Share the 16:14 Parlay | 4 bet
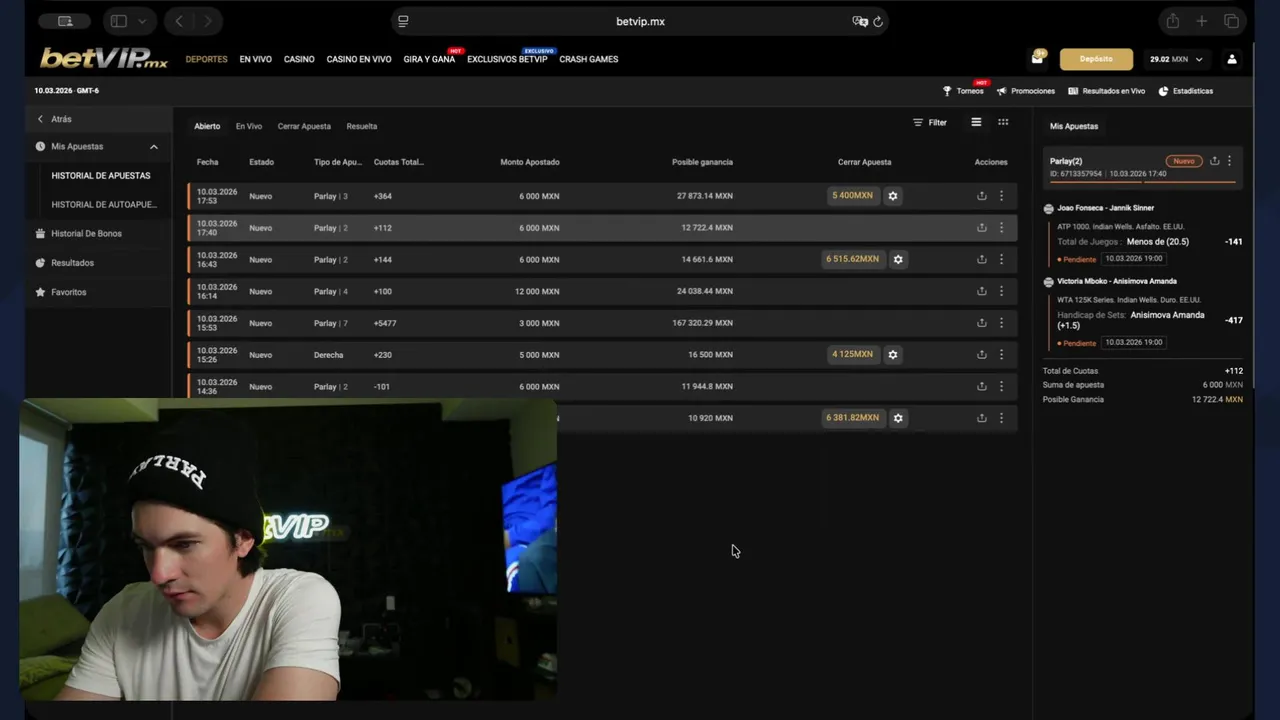 pyautogui.click(x=982, y=291)
